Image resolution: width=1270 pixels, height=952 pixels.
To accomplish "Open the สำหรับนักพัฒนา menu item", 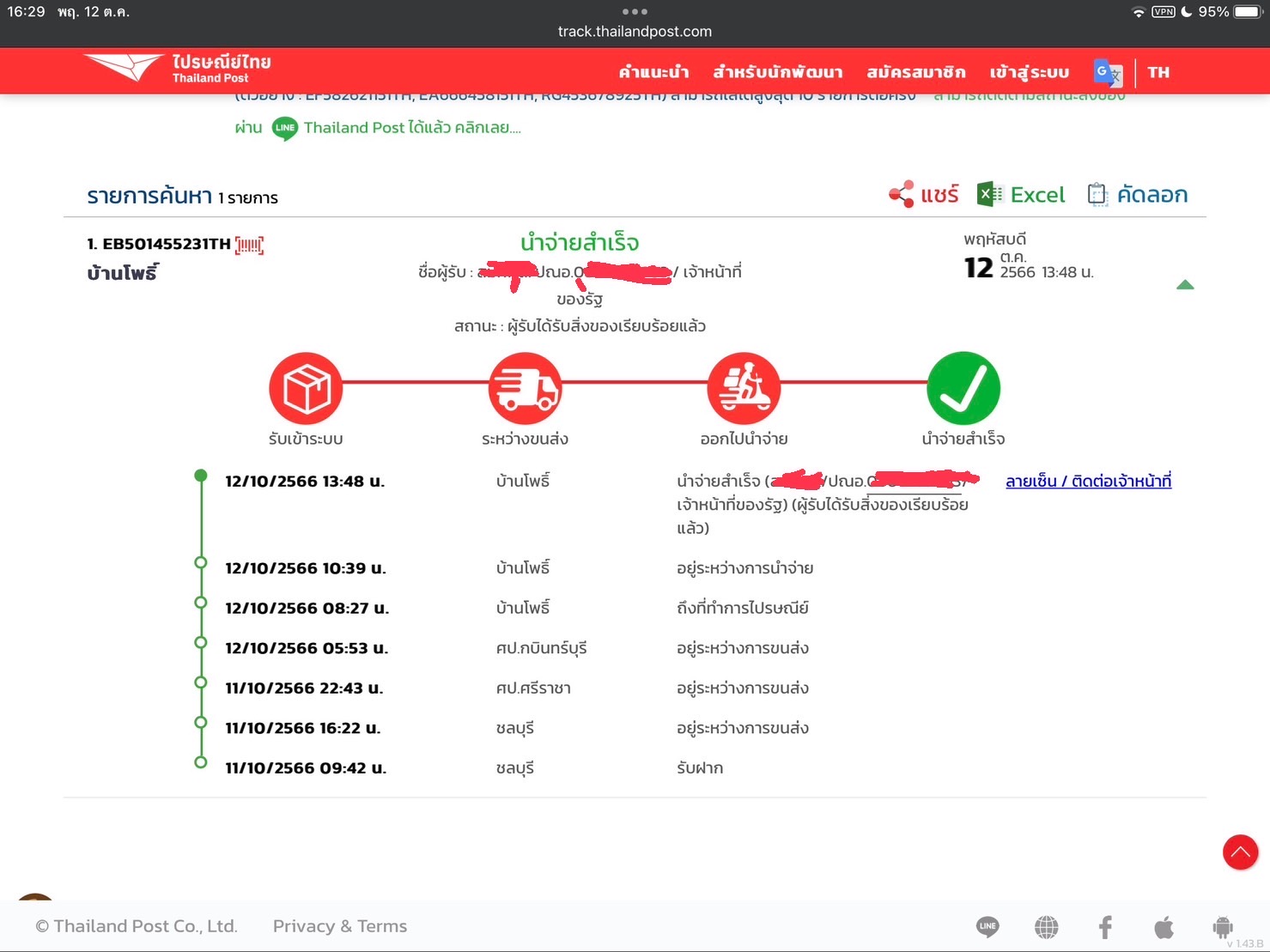I will pyautogui.click(x=778, y=72).
